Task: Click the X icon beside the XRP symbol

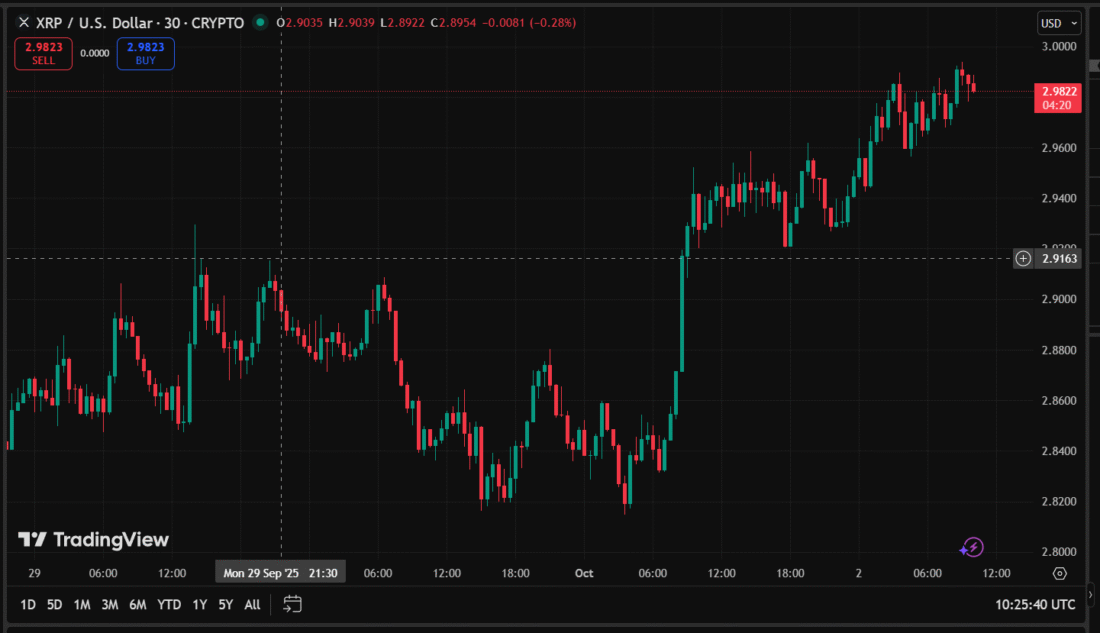Action: coord(24,22)
